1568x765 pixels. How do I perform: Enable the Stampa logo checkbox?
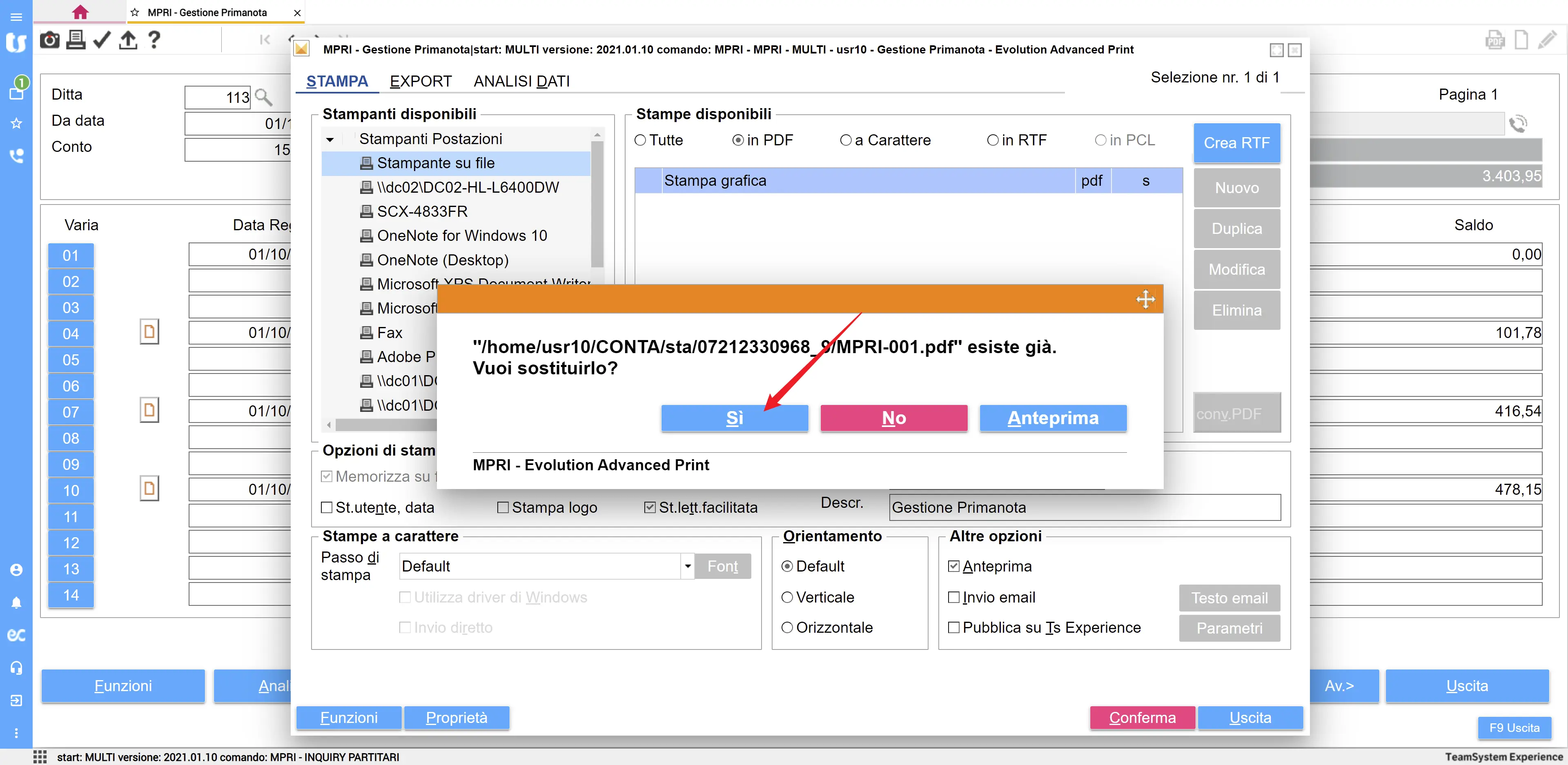503,507
